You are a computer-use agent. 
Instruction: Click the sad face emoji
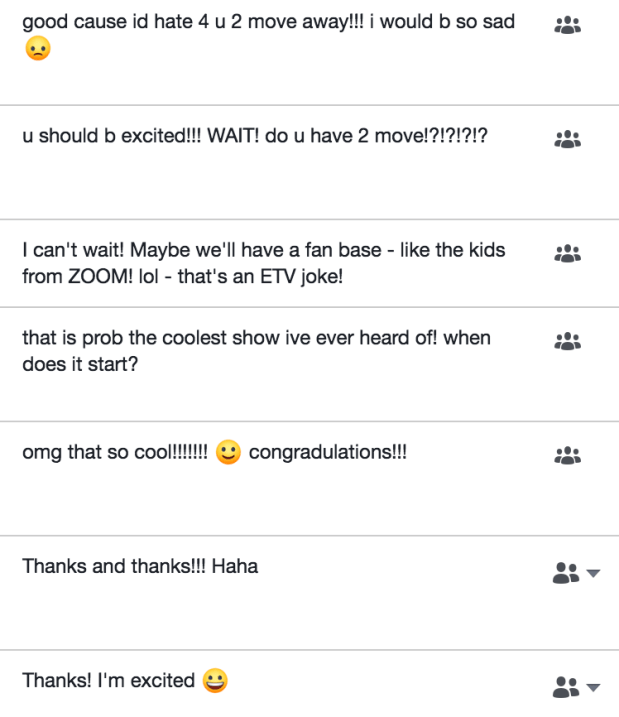[x=37, y=49]
